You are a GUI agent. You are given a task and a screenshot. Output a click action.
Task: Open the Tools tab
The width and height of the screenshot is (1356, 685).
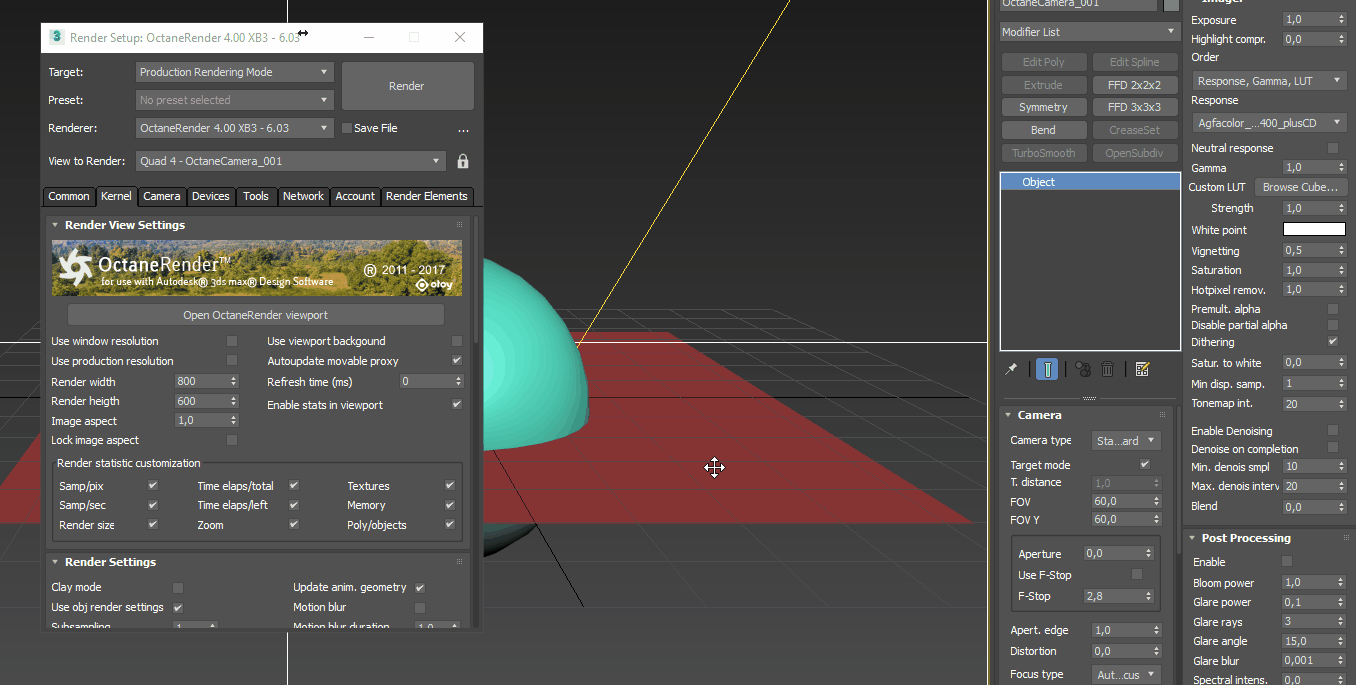click(256, 196)
